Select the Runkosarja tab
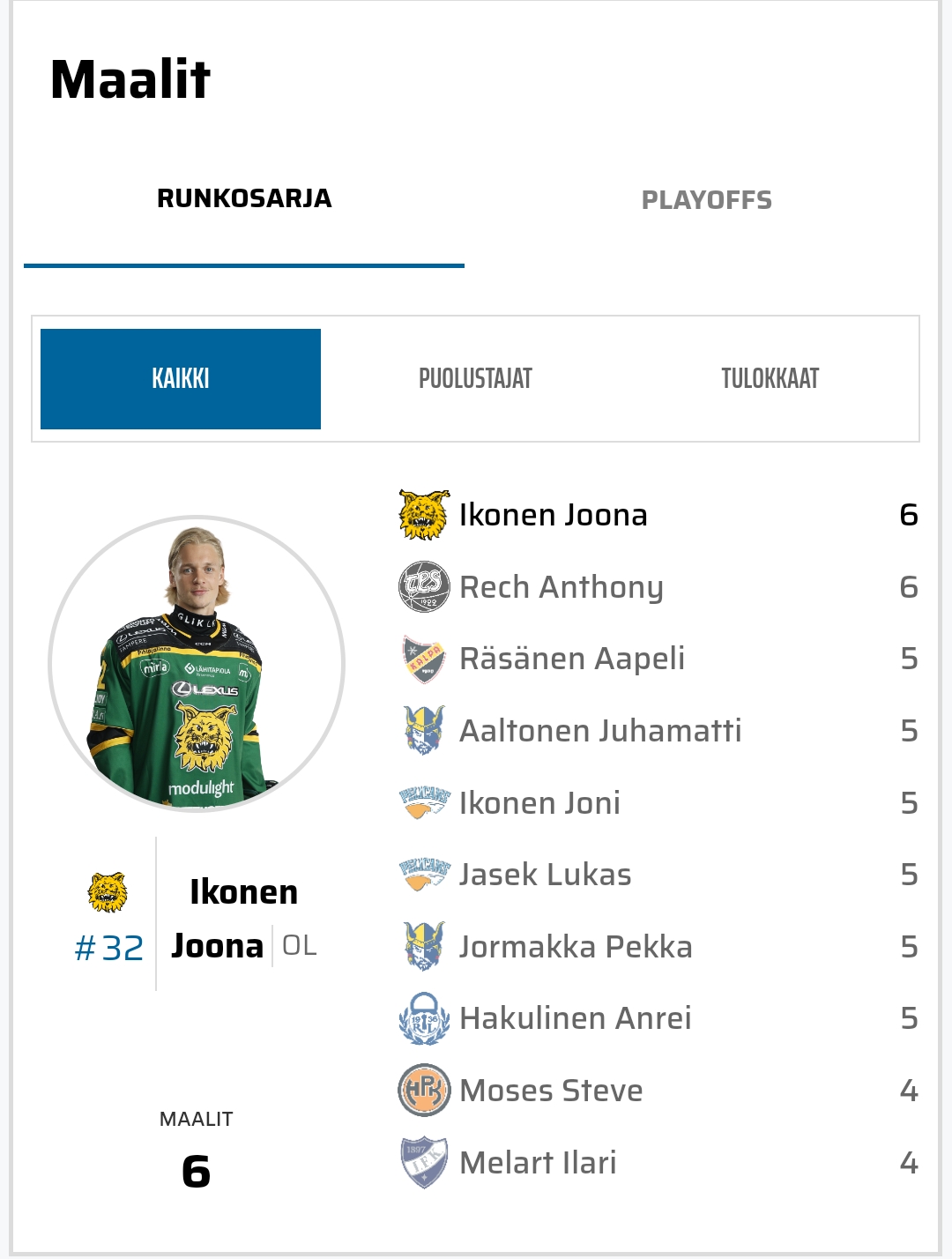Screen dimensions: 952x1259 point(244,199)
